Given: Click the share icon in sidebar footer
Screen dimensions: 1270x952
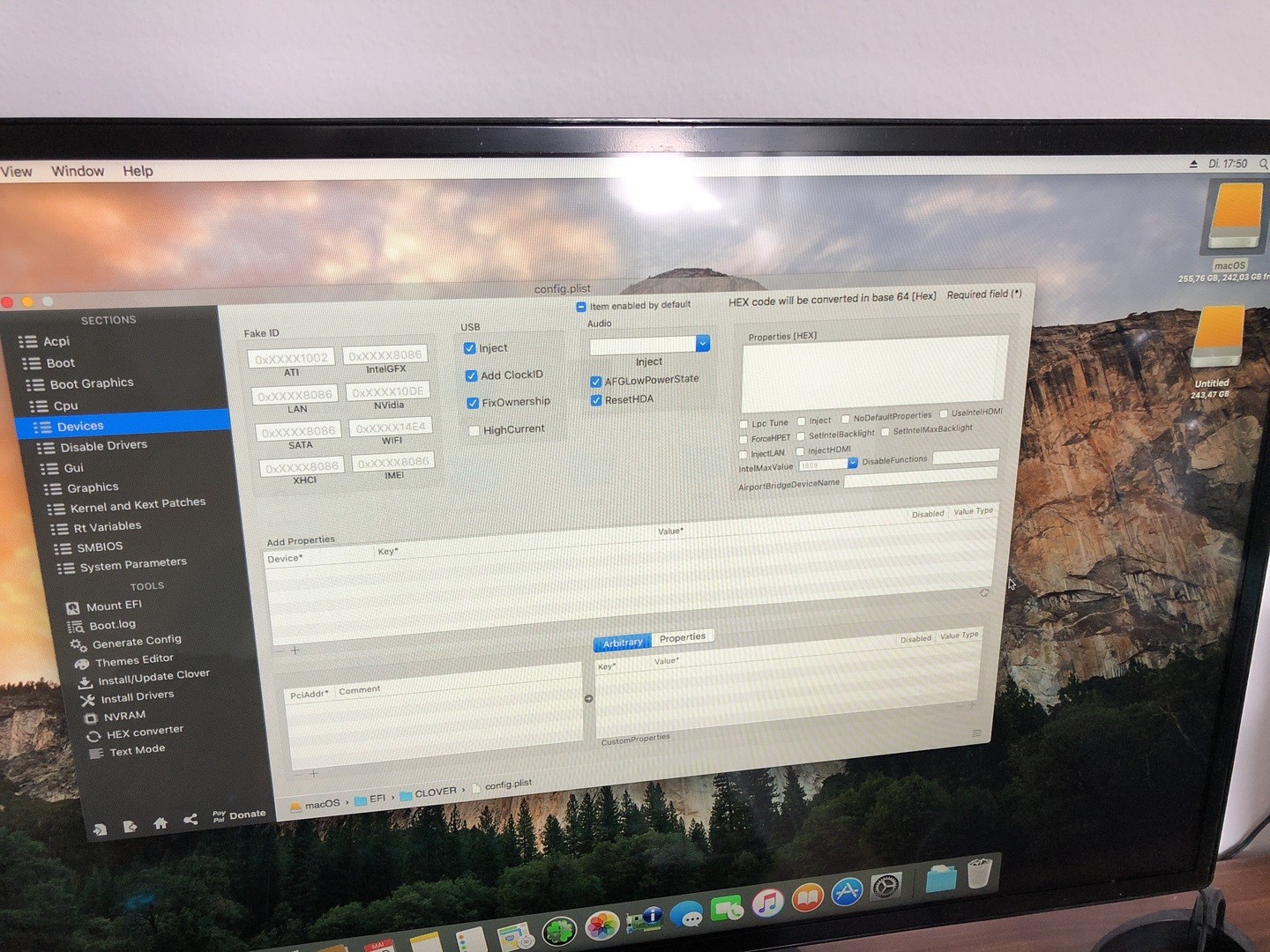Looking at the screenshot, I should click(190, 820).
